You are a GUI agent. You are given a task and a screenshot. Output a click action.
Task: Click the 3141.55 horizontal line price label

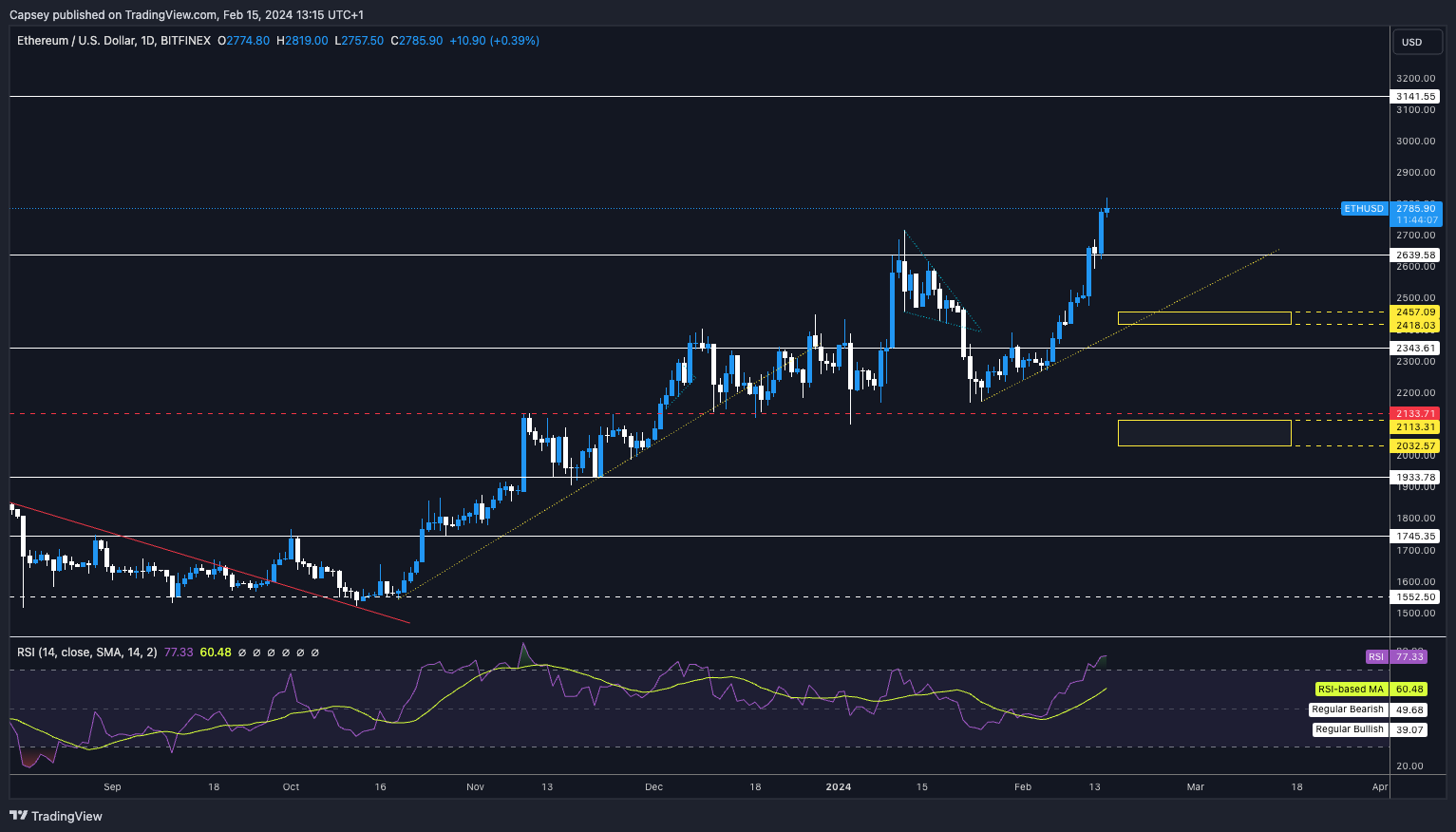click(1415, 97)
